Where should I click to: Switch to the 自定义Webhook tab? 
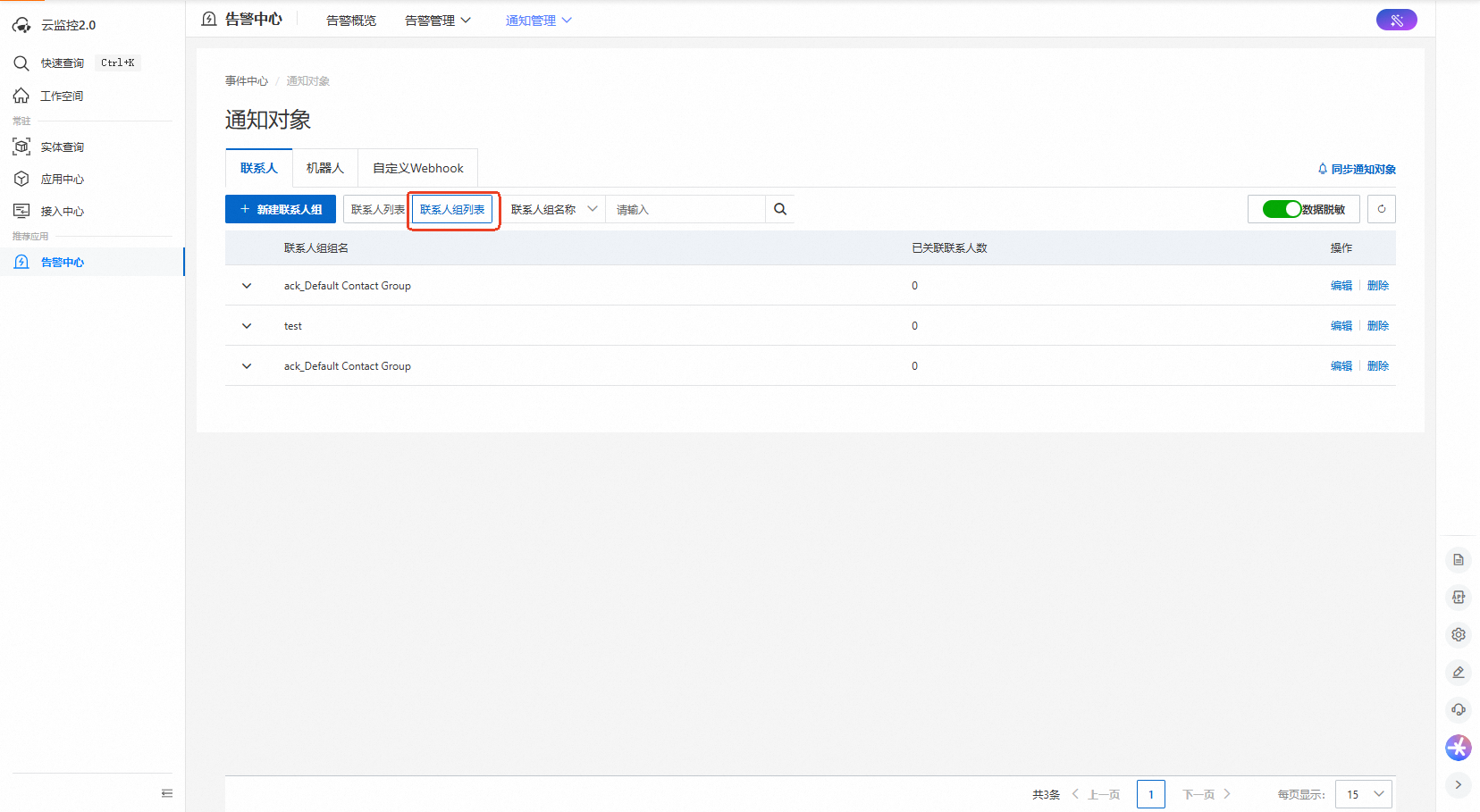tap(418, 168)
